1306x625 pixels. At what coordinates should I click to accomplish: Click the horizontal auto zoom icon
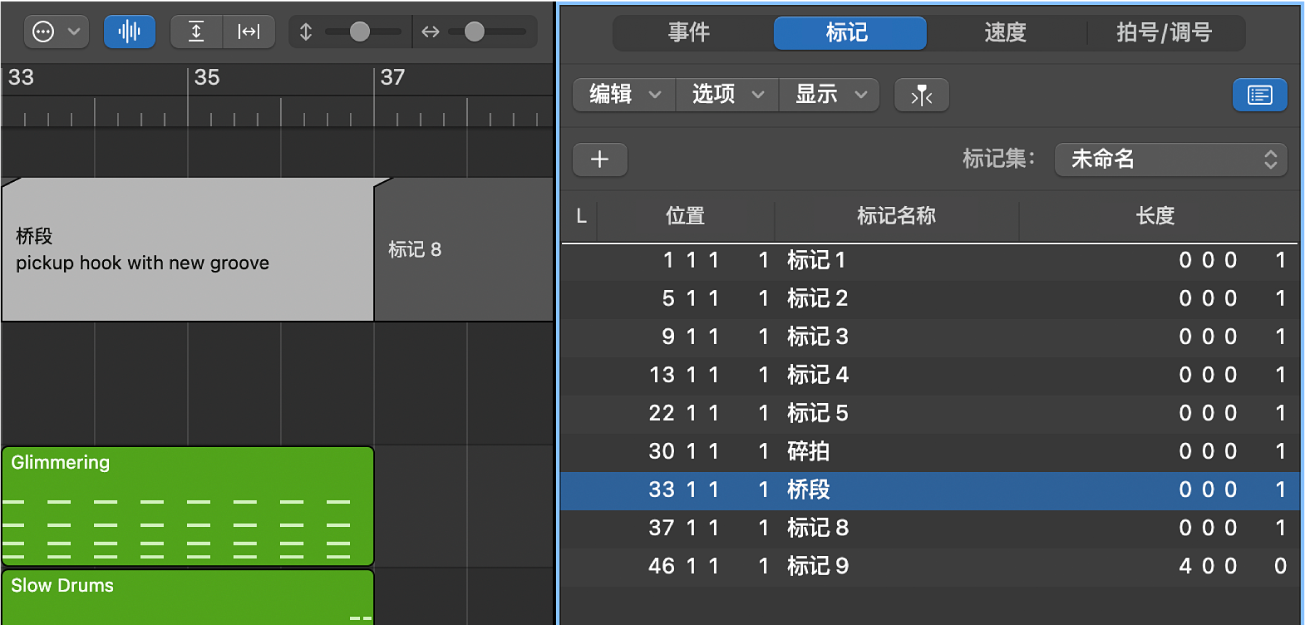tap(248, 32)
